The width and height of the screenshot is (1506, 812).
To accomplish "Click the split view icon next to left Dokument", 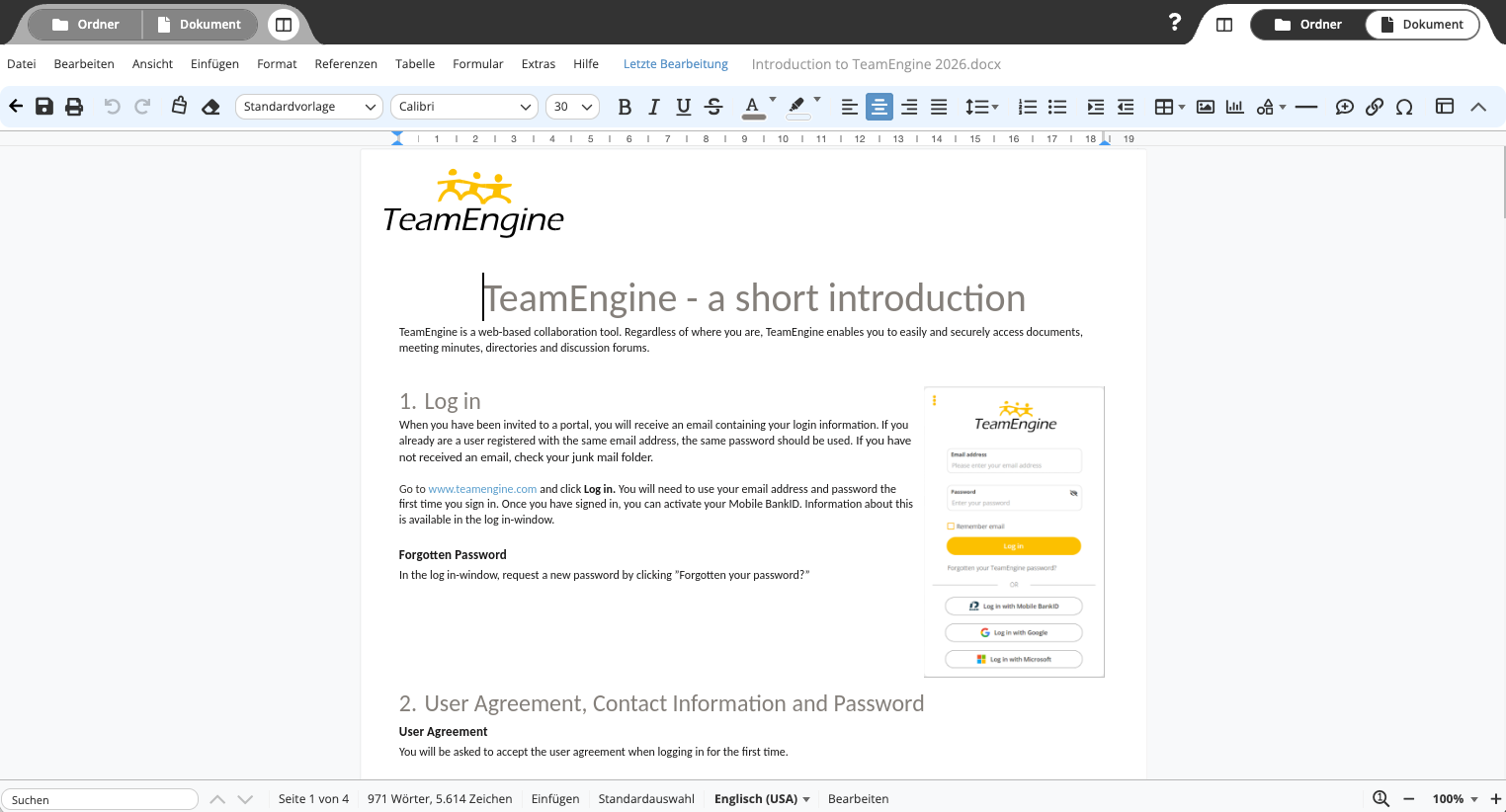I will click(284, 25).
